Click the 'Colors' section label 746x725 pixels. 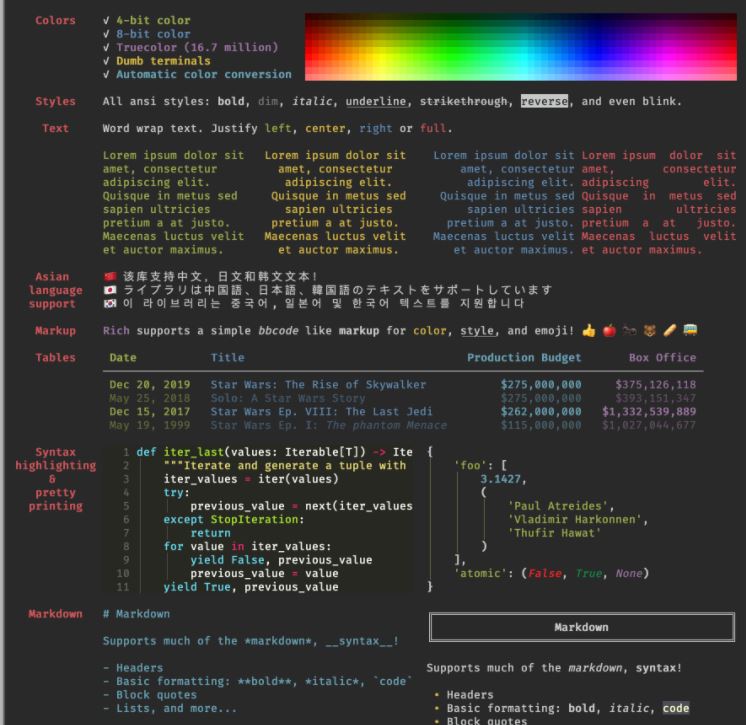55,20
